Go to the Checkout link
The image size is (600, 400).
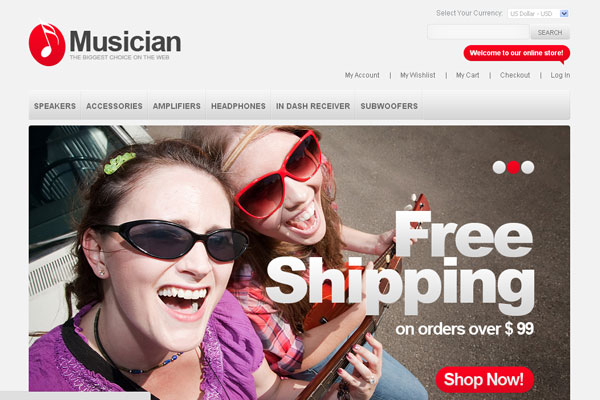pos(515,75)
